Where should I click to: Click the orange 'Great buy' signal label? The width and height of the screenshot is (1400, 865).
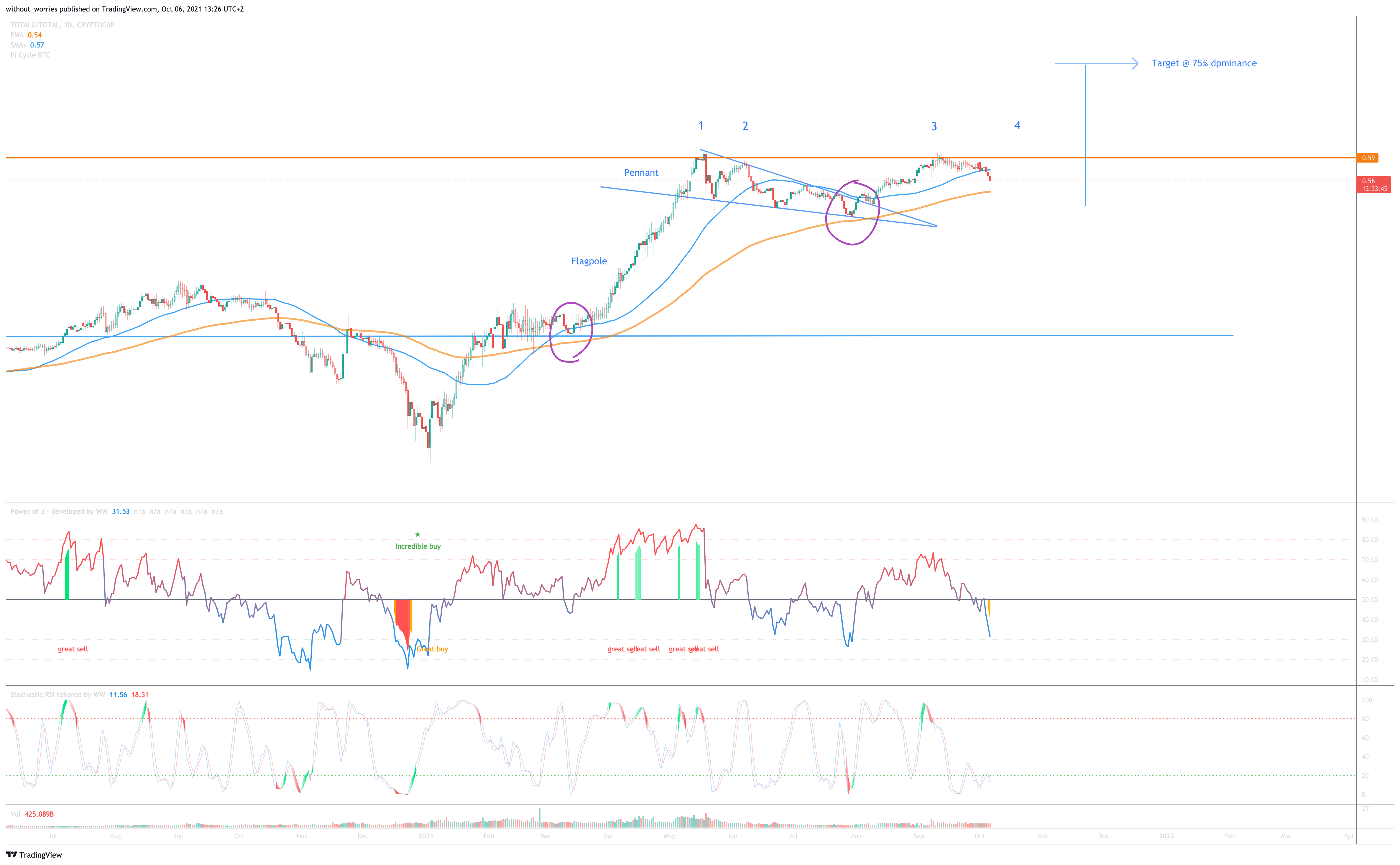pos(432,649)
